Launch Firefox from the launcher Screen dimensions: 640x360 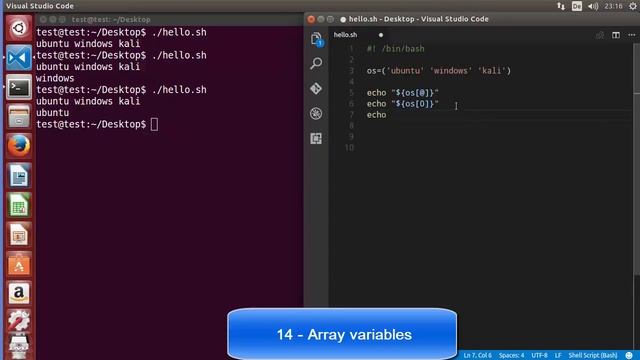point(18,146)
